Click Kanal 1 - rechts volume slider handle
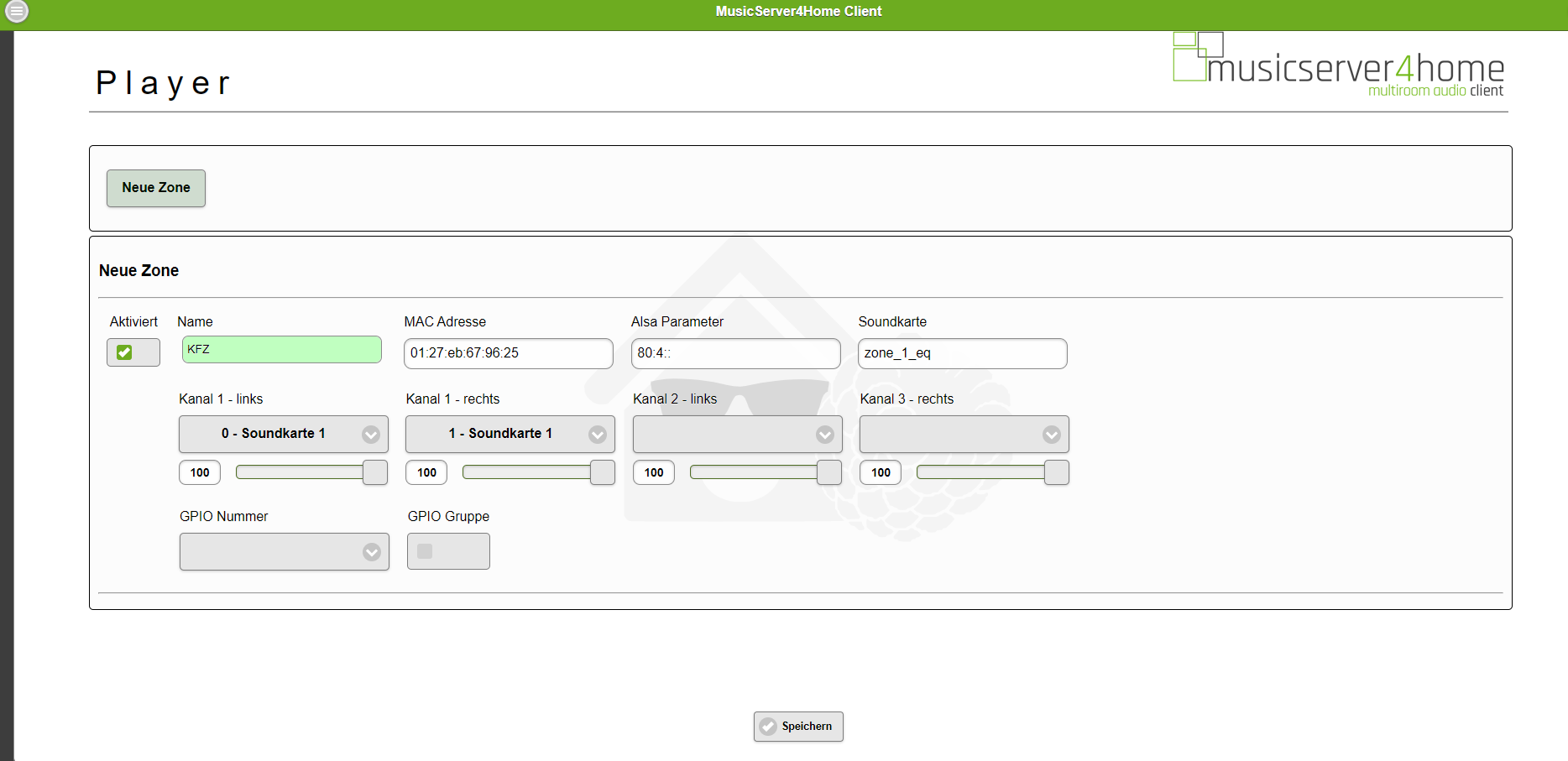 (x=602, y=472)
